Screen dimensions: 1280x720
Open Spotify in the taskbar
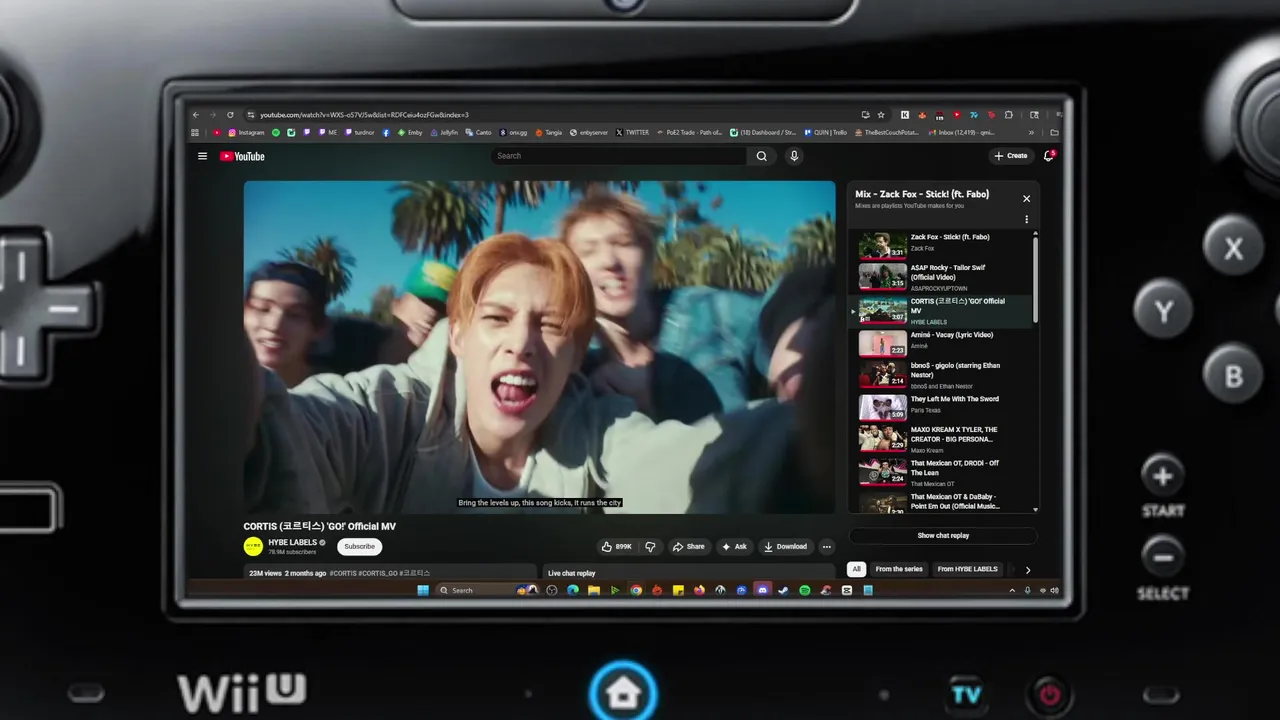tap(805, 590)
